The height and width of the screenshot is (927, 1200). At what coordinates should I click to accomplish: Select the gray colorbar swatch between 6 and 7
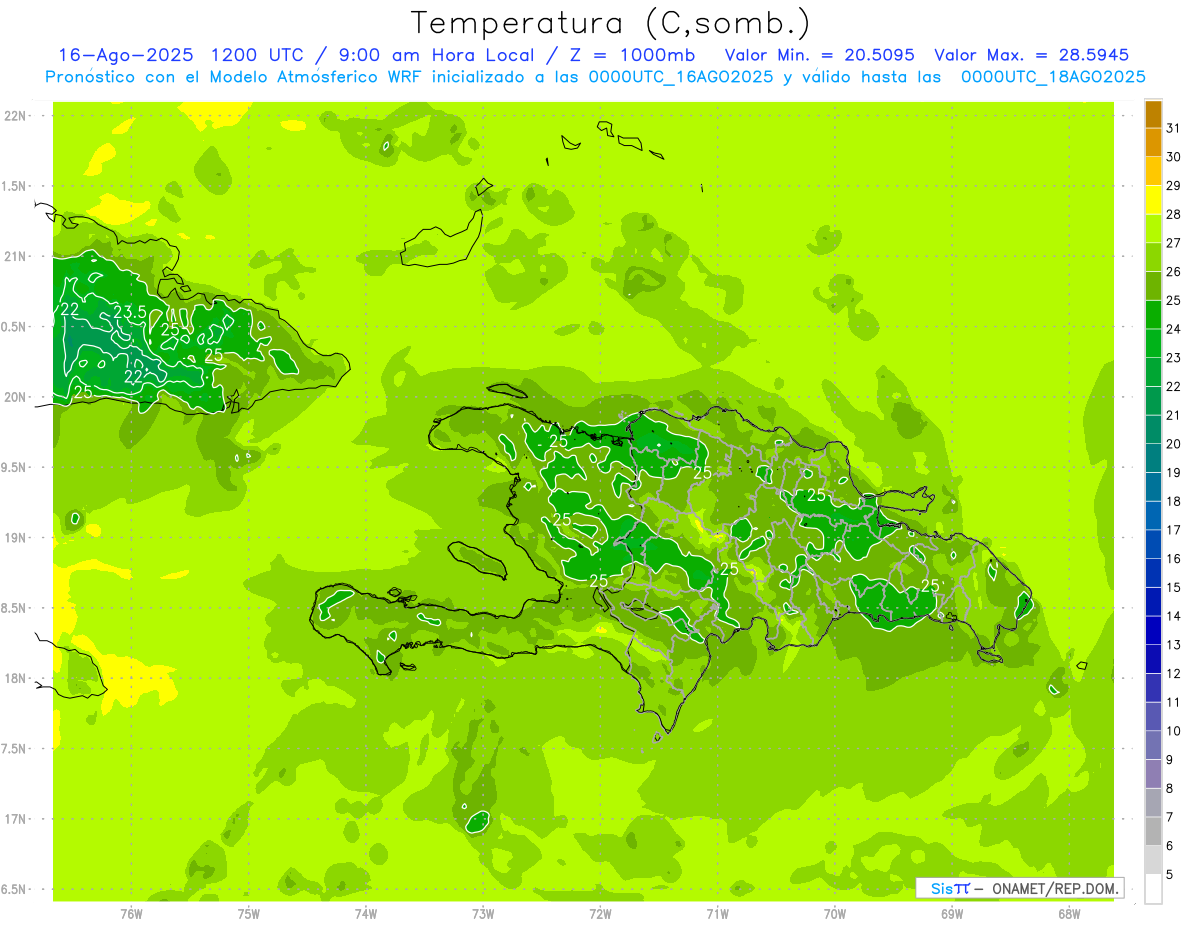coord(1153,831)
